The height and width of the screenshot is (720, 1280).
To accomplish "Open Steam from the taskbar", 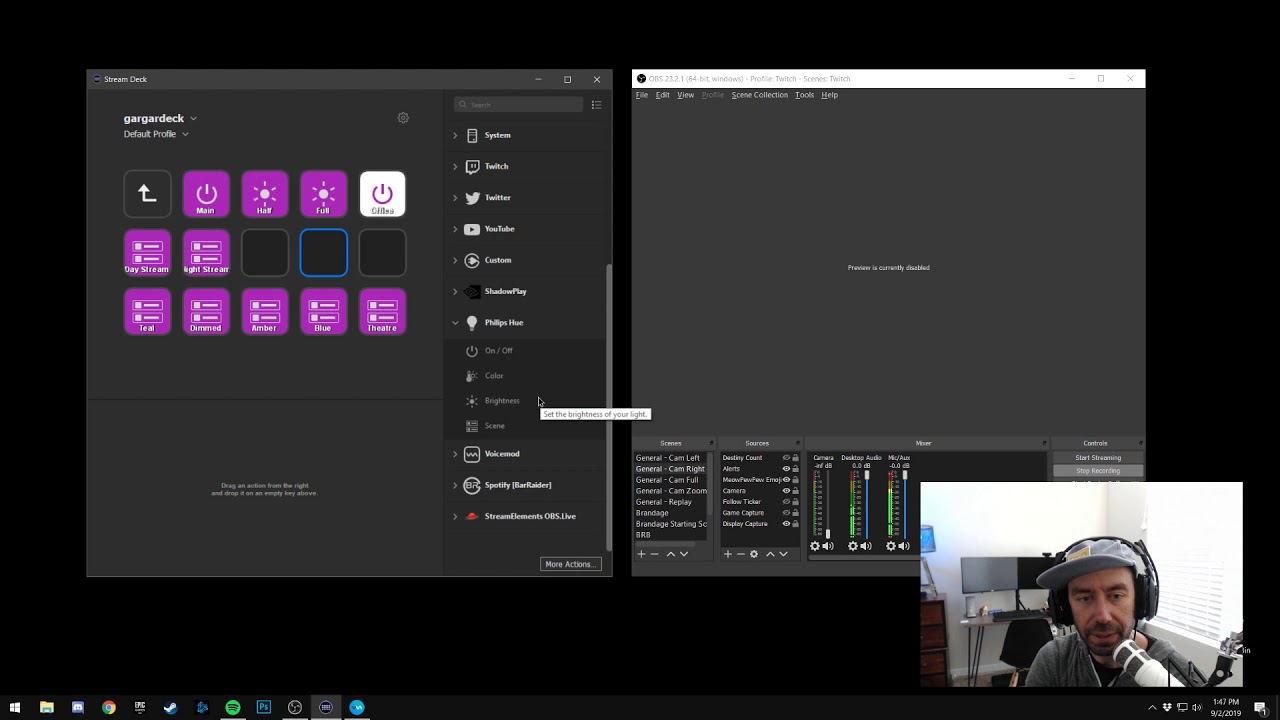I will pyautogui.click(x=171, y=707).
